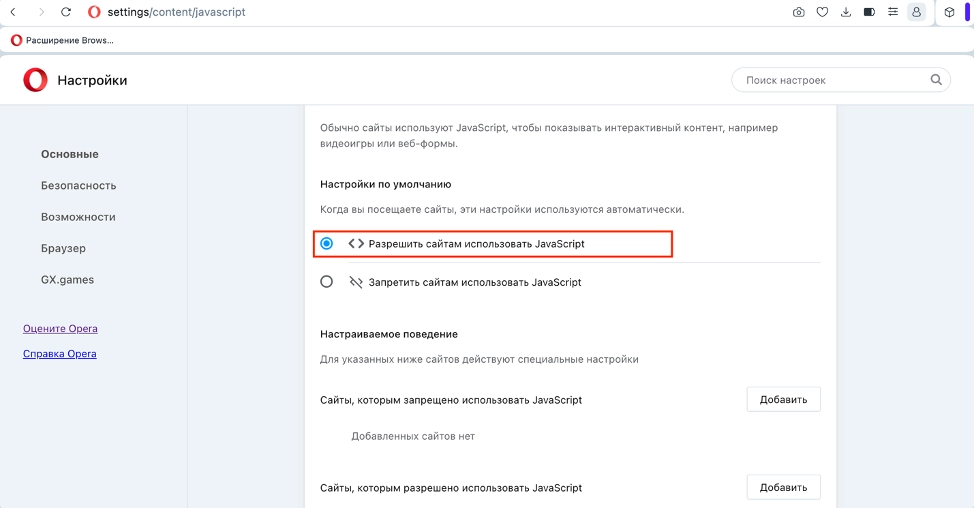This screenshot has width=974, height=508.
Task: Click Добавить for allowed JavaScript sites
Action: point(783,488)
